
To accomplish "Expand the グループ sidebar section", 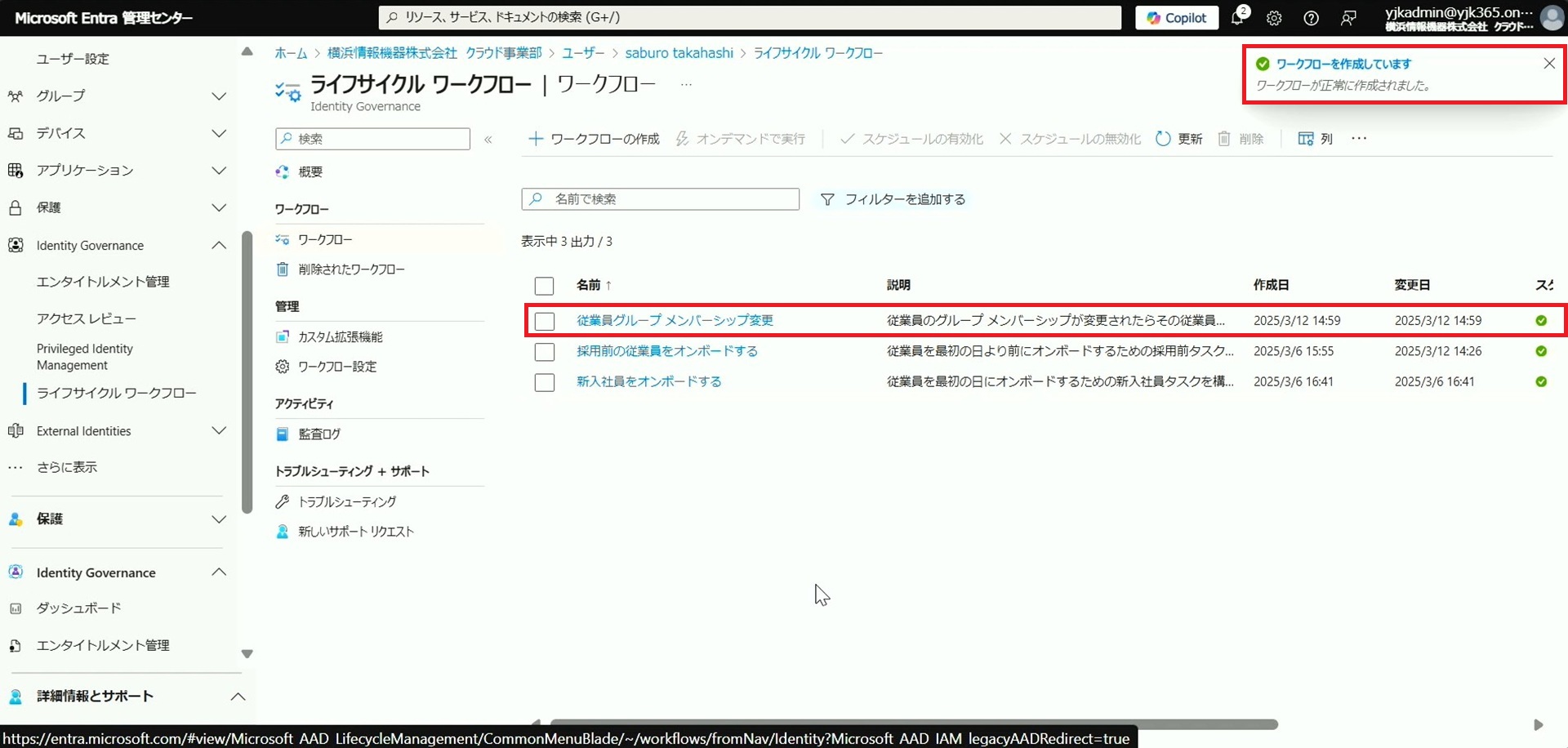I will pyautogui.click(x=219, y=96).
